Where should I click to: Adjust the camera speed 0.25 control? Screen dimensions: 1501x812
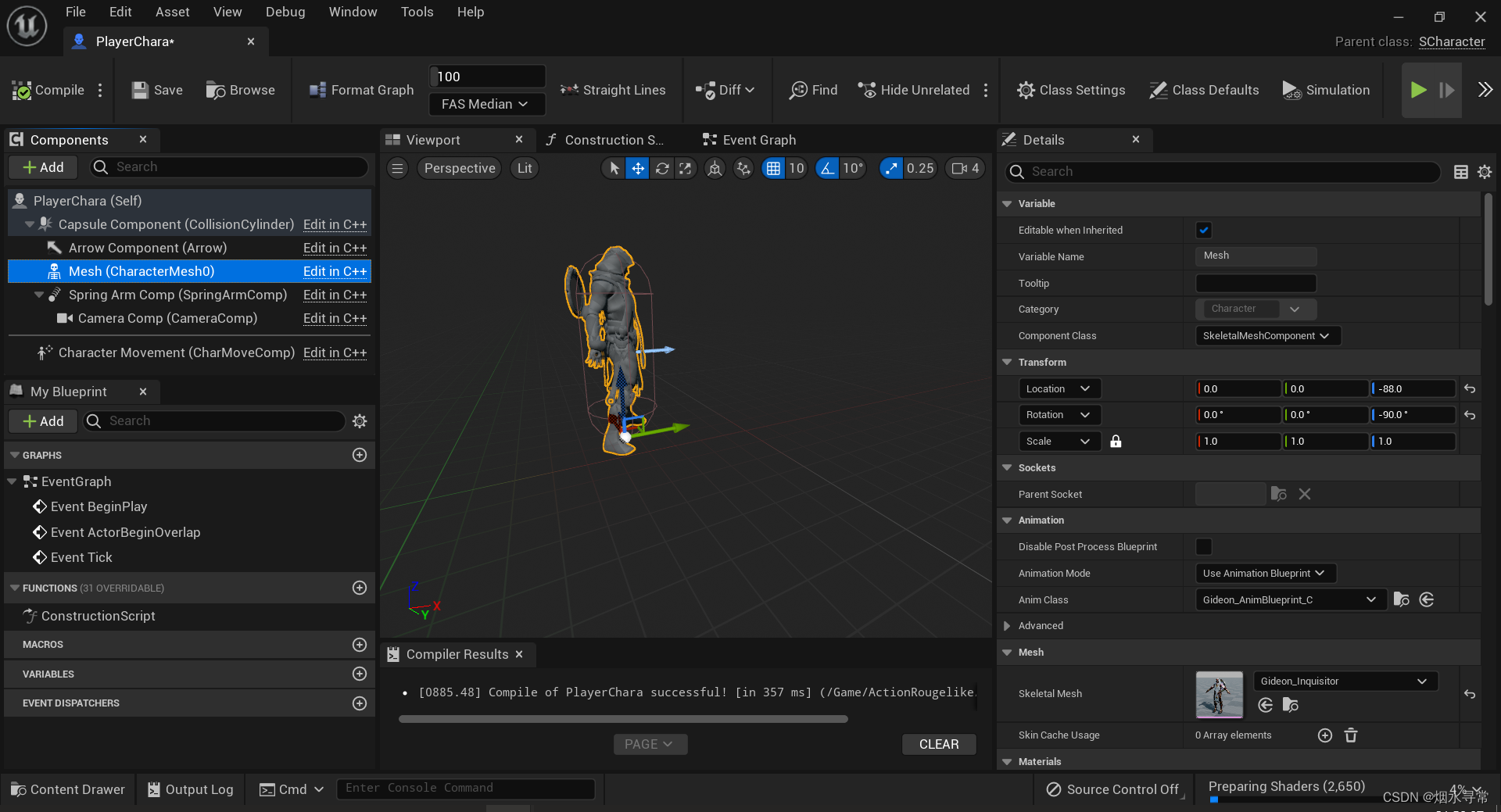[908, 168]
